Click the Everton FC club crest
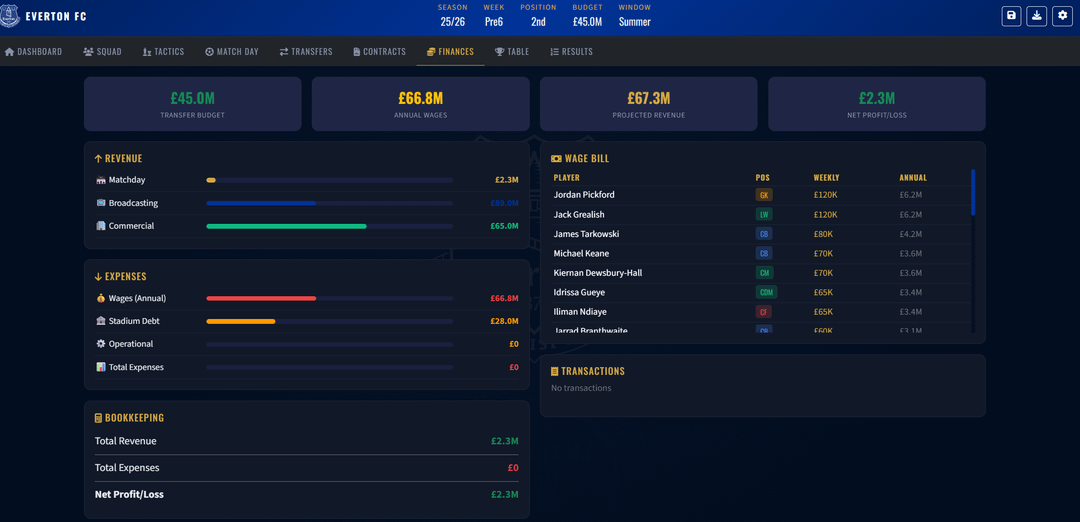Screen dimensions: 1080x522 9,16
